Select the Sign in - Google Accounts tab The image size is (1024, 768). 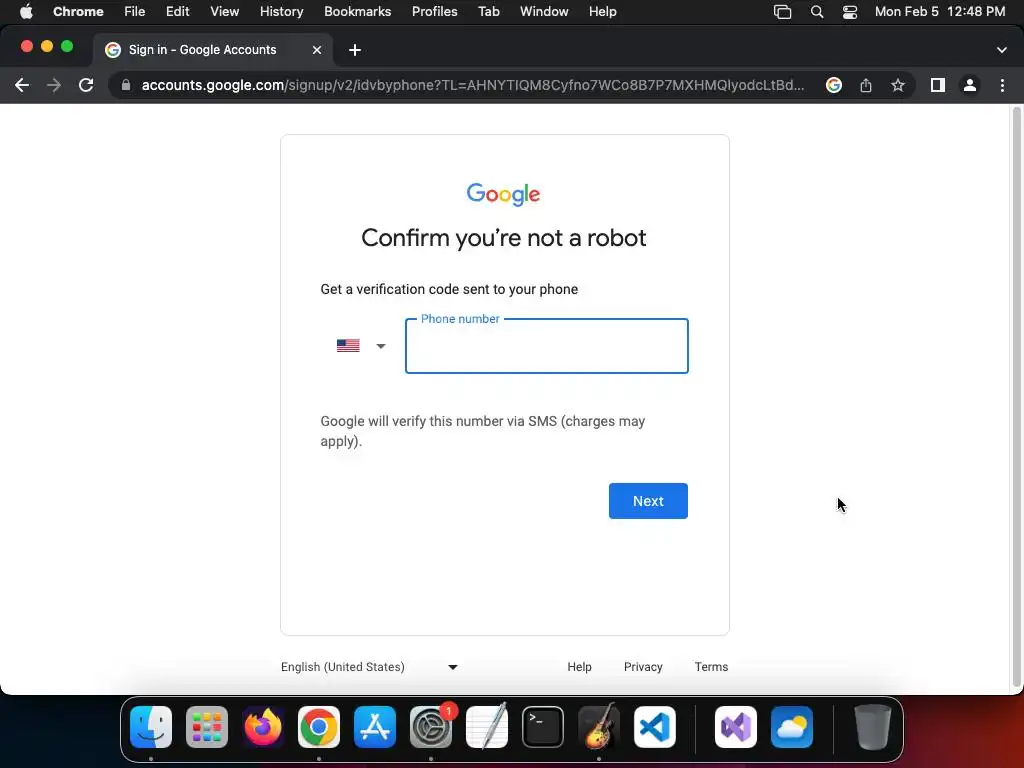pyautogui.click(x=212, y=50)
